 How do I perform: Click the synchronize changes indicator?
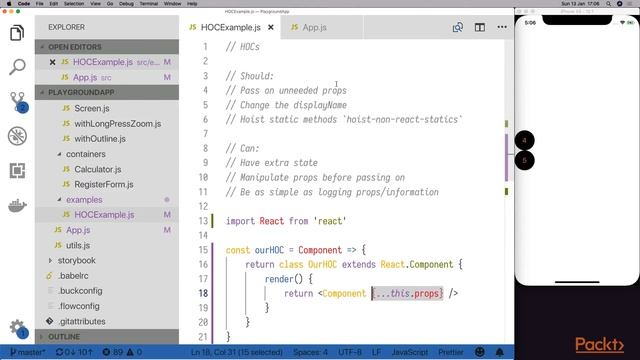pyautogui.click(x=74, y=352)
